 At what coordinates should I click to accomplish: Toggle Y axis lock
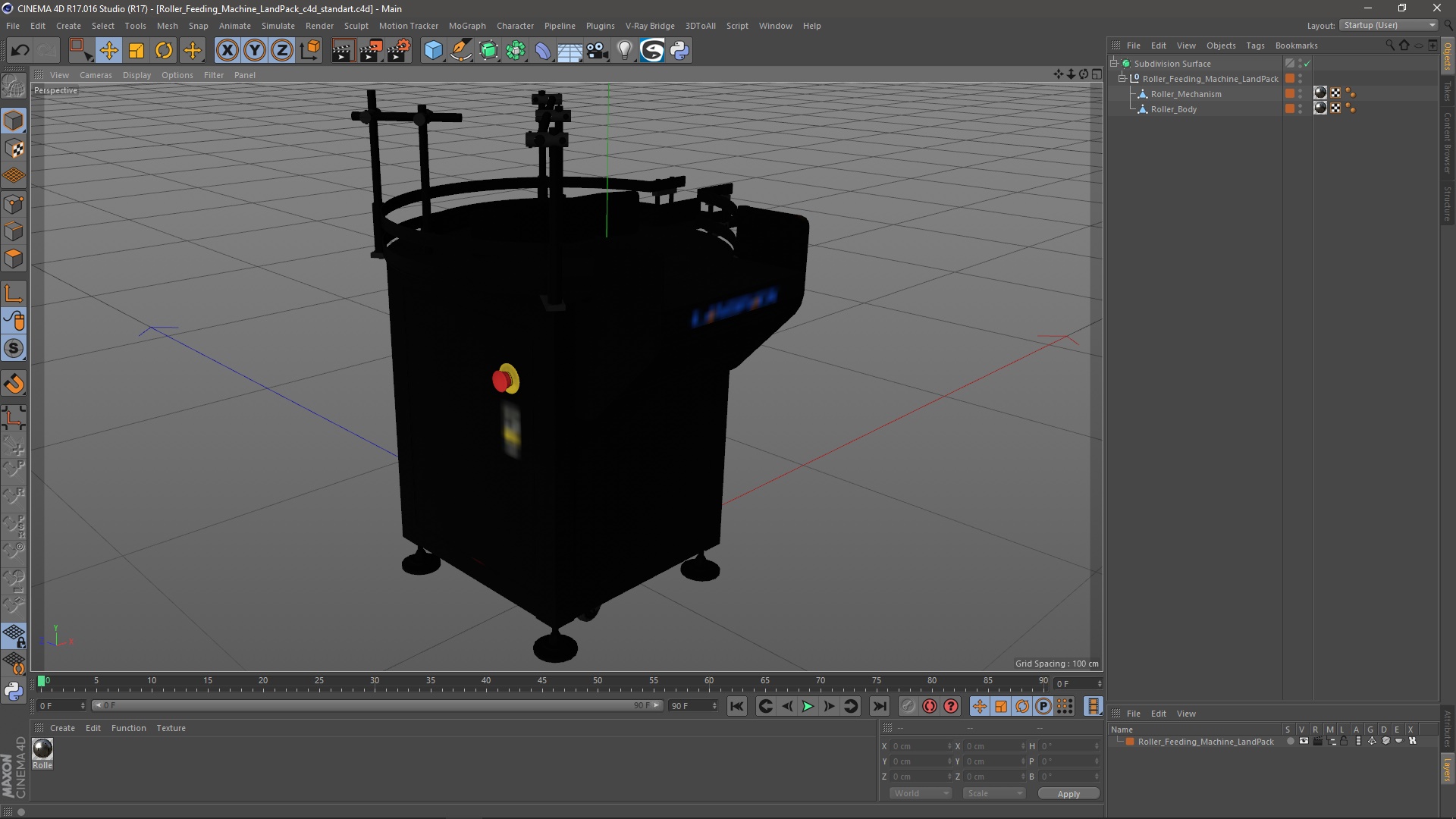point(255,51)
